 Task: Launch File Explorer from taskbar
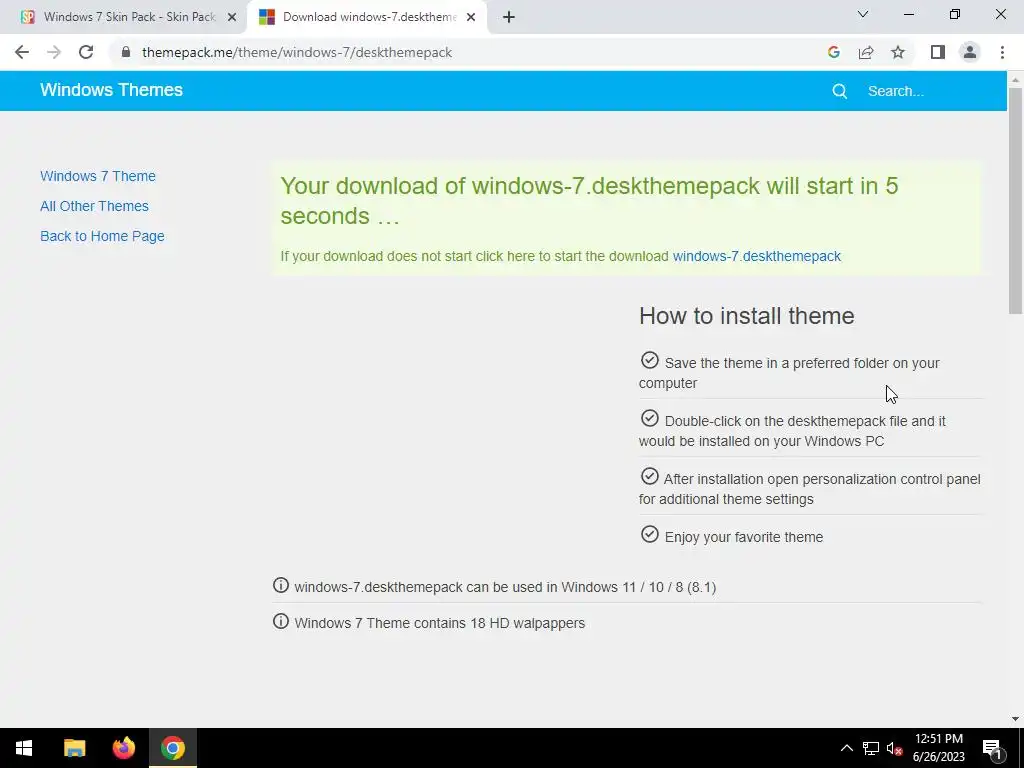74,748
